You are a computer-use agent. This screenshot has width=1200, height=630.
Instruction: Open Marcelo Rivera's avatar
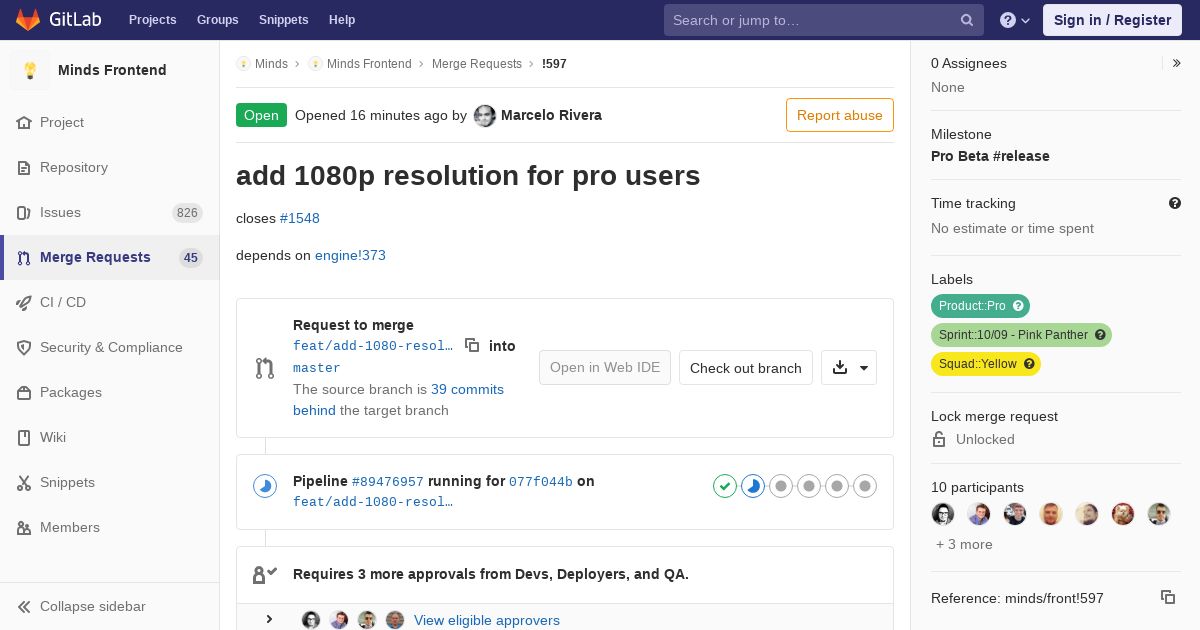click(x=485, y=116)
